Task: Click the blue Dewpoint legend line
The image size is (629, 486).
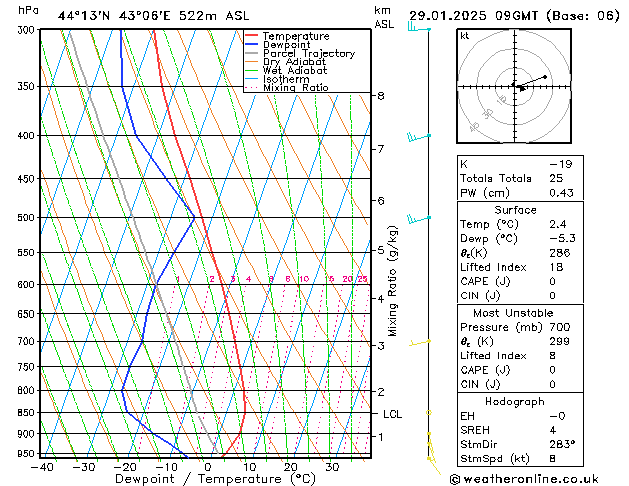Action: (252, 45)
